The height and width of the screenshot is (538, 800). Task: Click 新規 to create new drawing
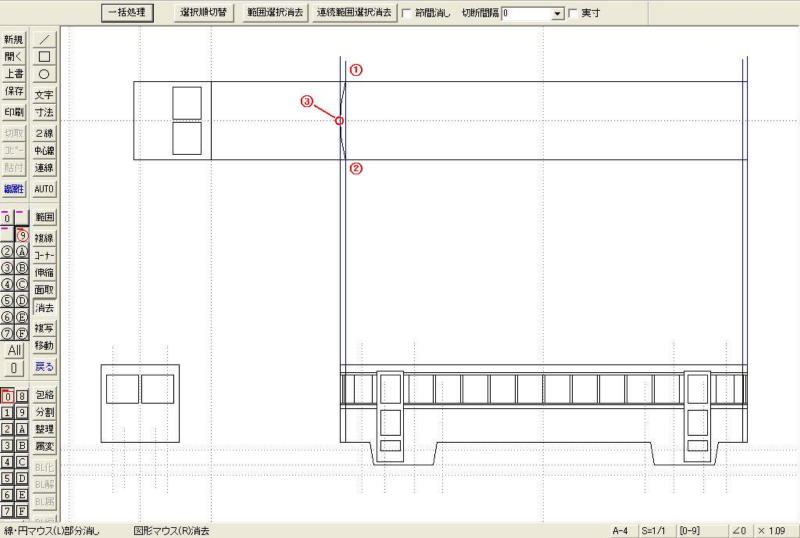coord(14,39)
